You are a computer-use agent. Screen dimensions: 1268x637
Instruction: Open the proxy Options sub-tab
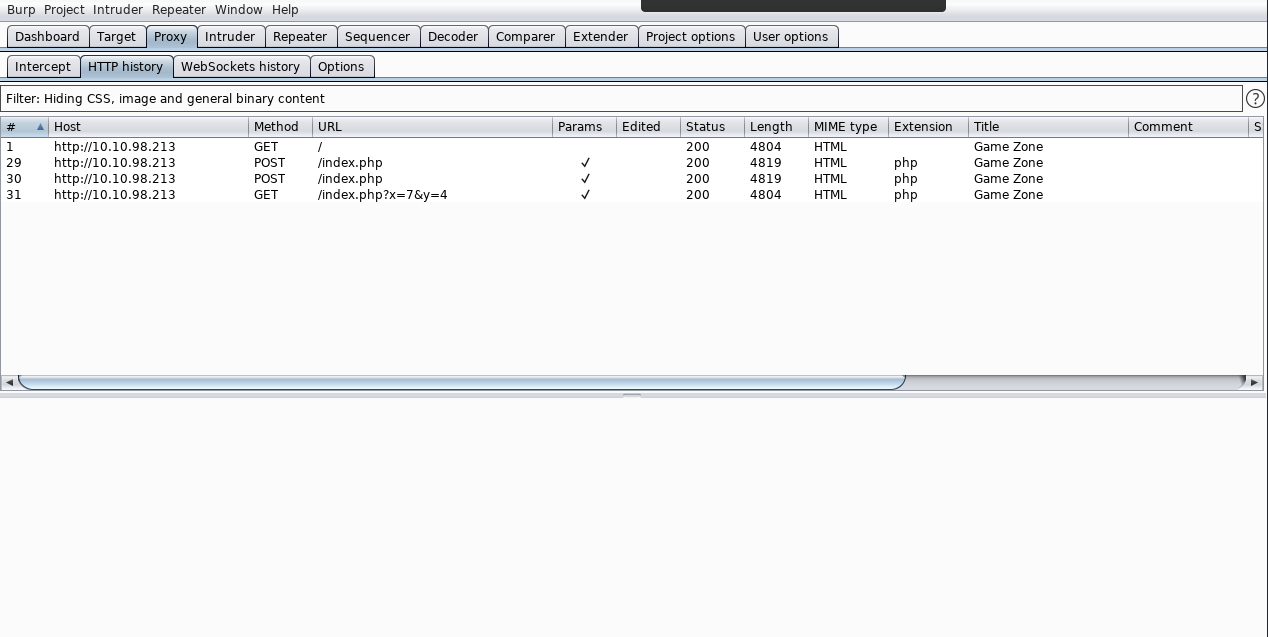click(x=341, y=67)
